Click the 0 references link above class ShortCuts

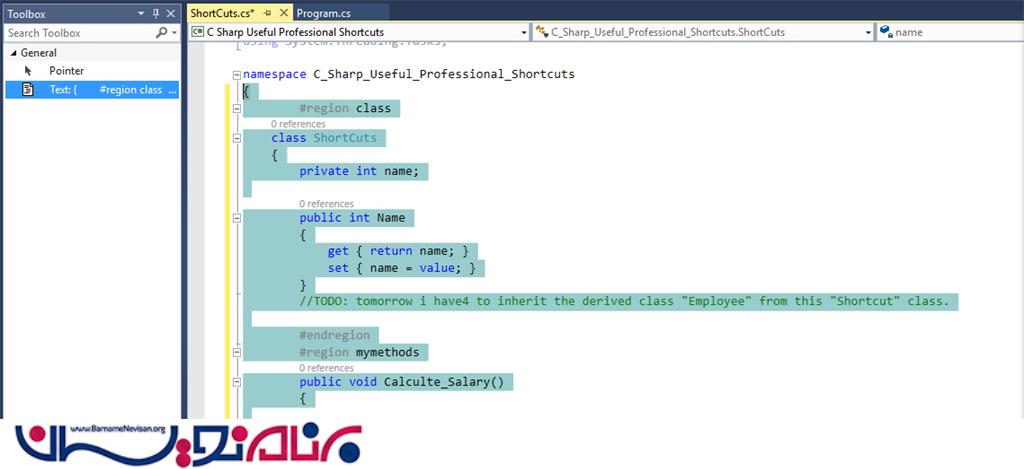[x=298, y=124]
